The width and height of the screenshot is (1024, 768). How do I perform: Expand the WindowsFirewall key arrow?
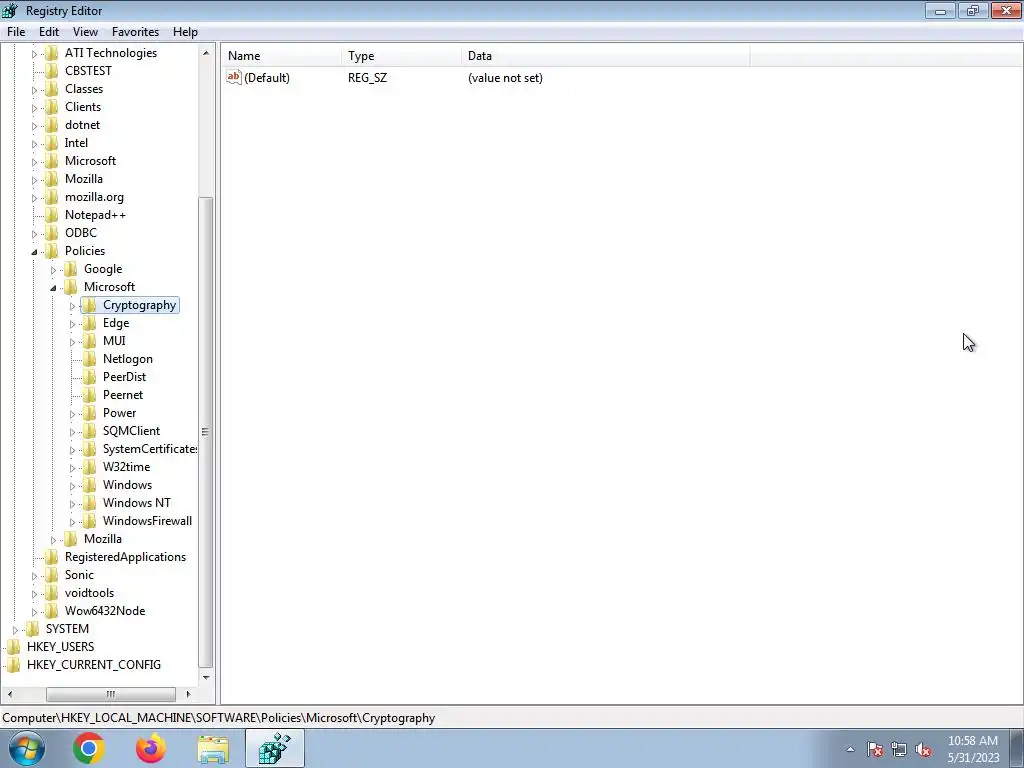(x=72, y=522)
